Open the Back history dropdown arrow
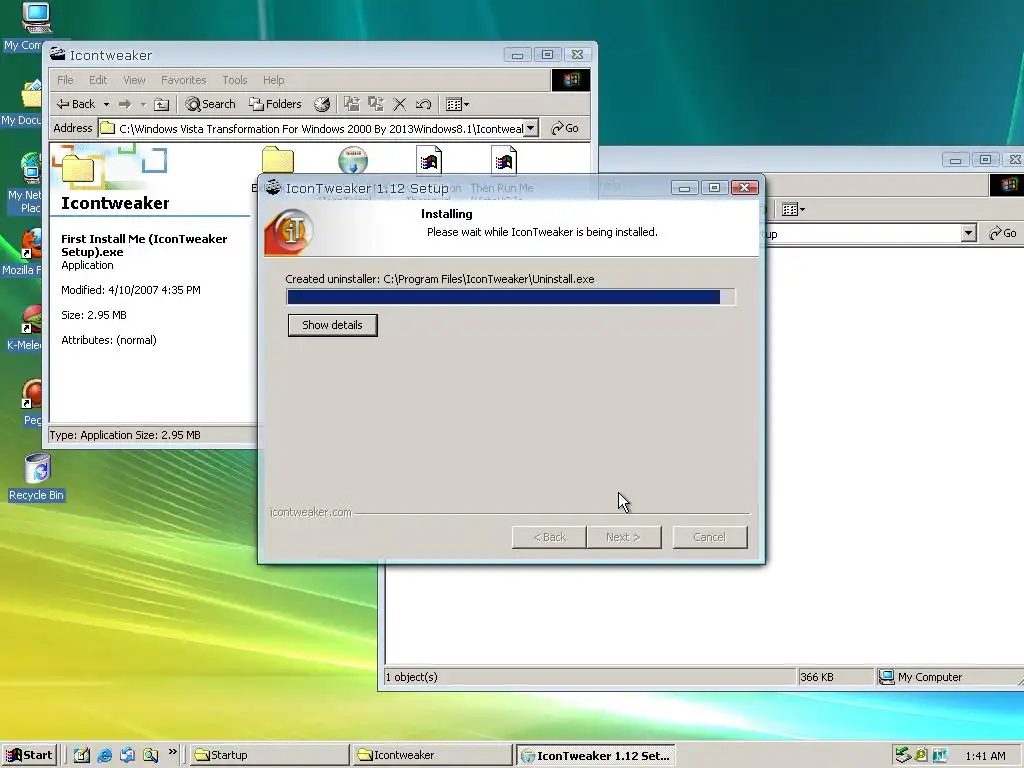Viewport: 1024px width, 768px height. tap(106, 104)
